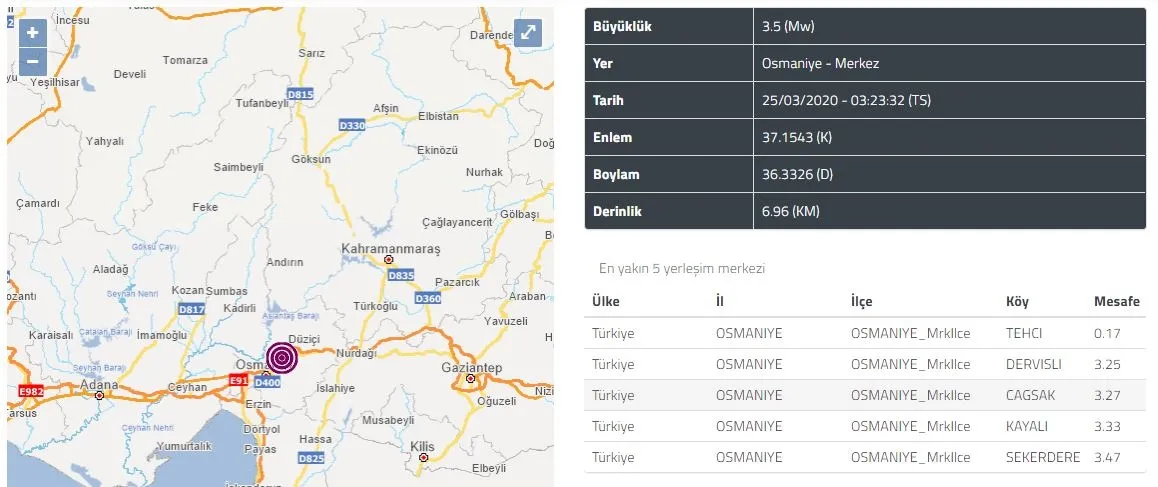1158x487 pixels.
Task: Select the Adana city marker
Action: pyautogui.click(x=99, y=395)
